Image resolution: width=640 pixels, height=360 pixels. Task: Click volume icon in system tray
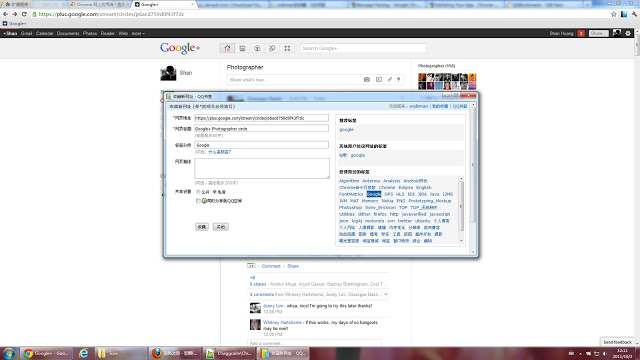pyautogui.click(x=604, y=353)
